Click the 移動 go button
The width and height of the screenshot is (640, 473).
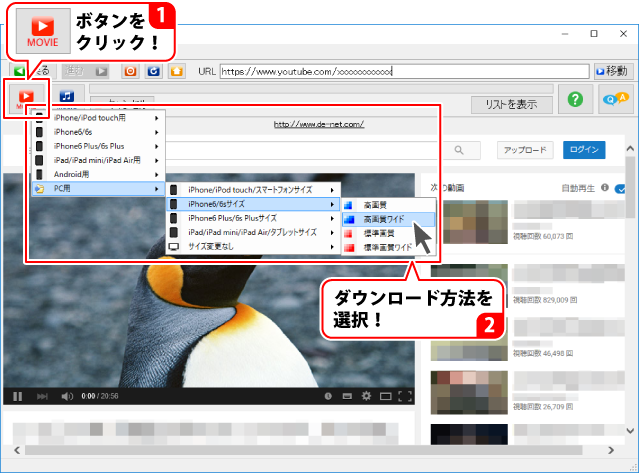[613, 71]
